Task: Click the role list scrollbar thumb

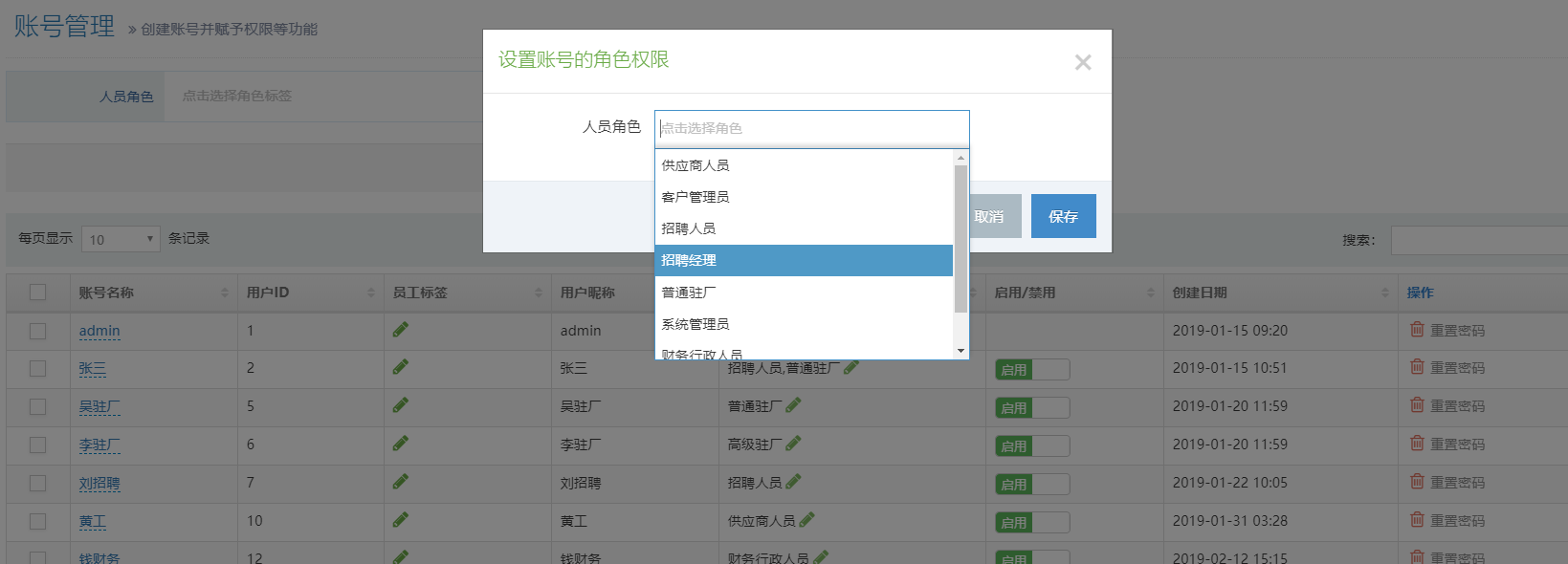Action: coord(961,239)
